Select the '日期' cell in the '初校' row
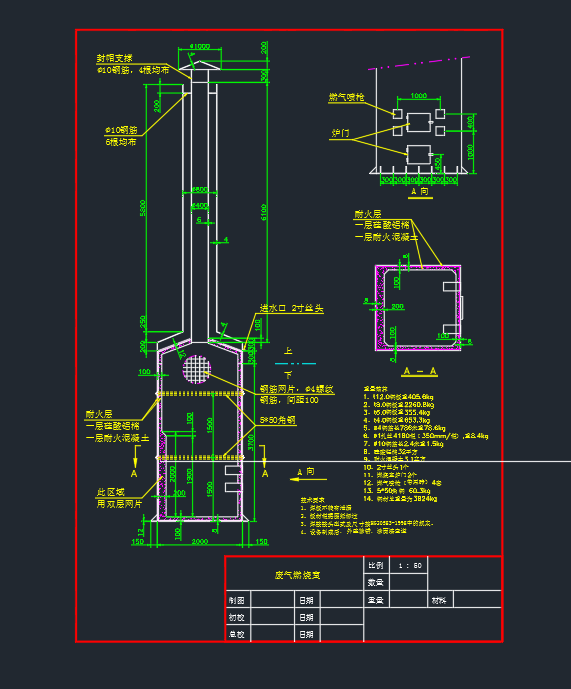 click(307, 617)
